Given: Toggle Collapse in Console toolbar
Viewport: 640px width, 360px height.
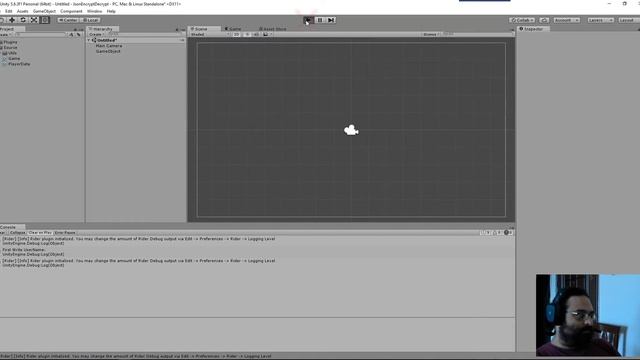Looking at the screenshot, I should click(18, 233).
